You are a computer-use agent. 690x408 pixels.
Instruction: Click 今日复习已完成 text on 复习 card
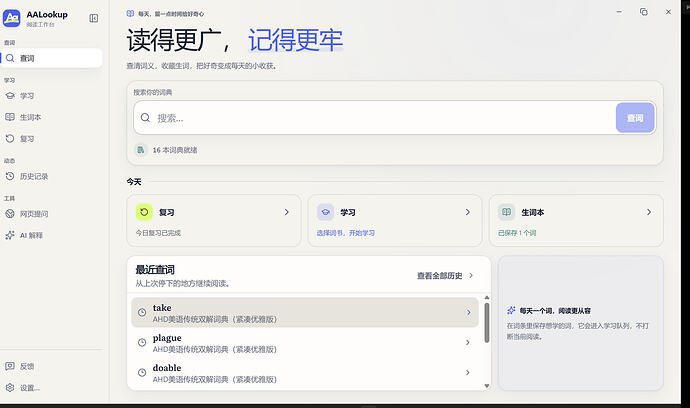158,233
